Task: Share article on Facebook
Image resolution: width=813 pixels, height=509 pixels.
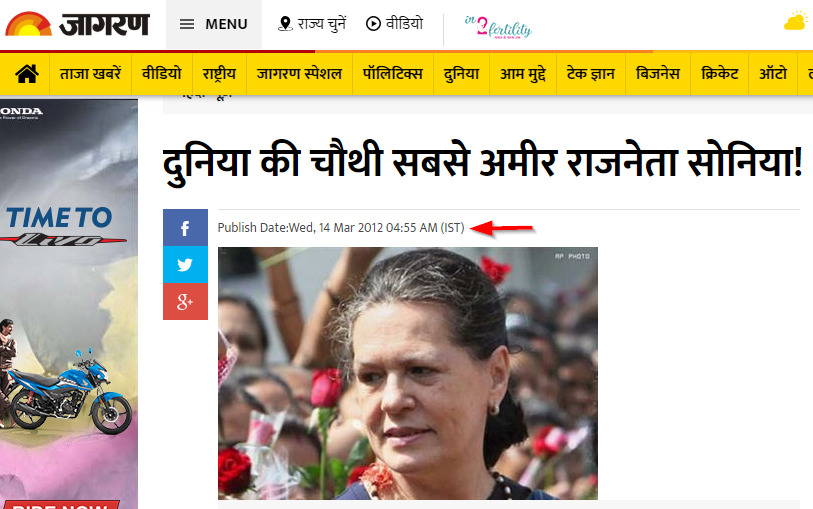Action: tap(185, 228)
